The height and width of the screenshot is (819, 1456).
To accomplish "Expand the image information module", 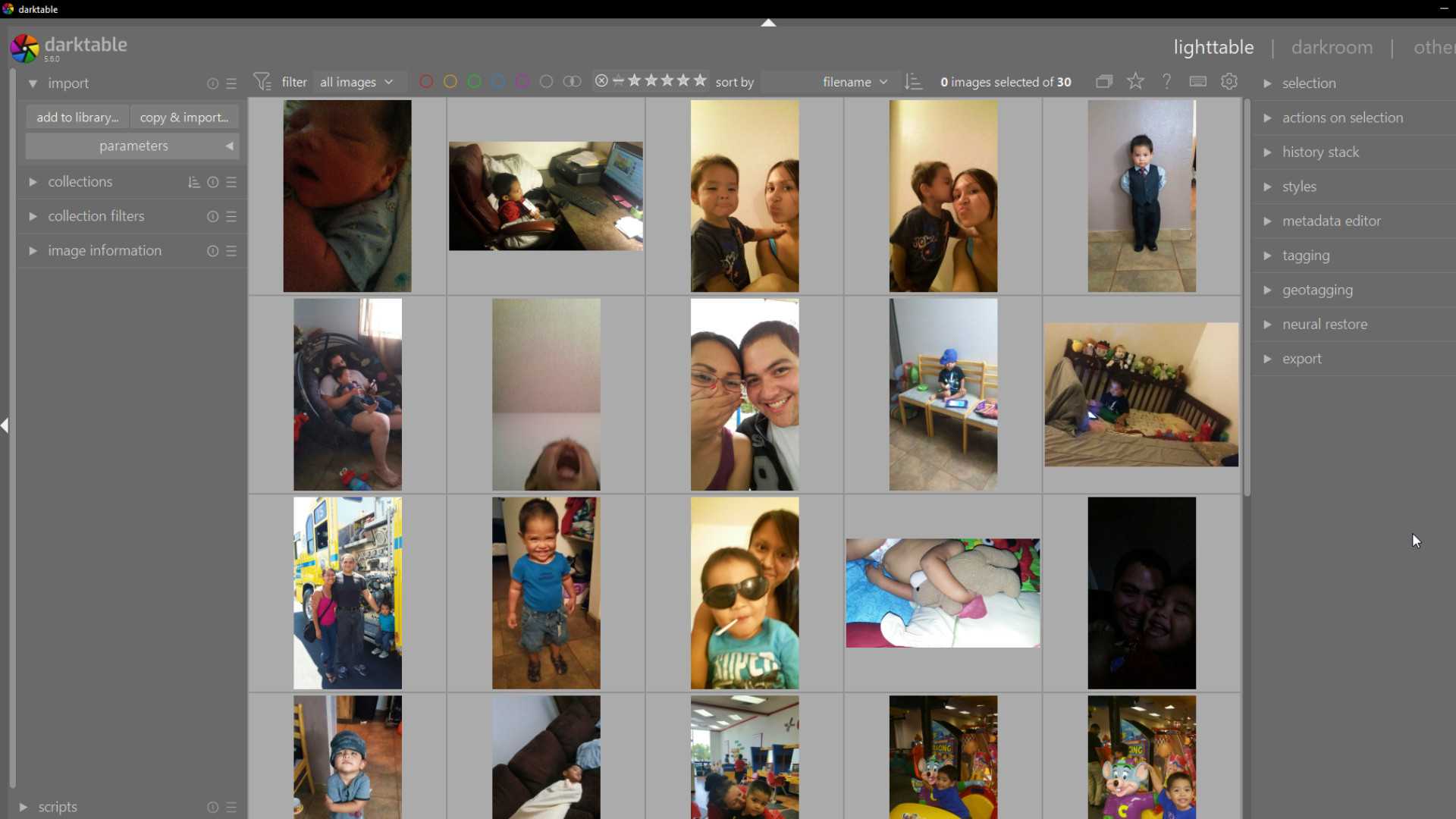I will tap(33, 250).
